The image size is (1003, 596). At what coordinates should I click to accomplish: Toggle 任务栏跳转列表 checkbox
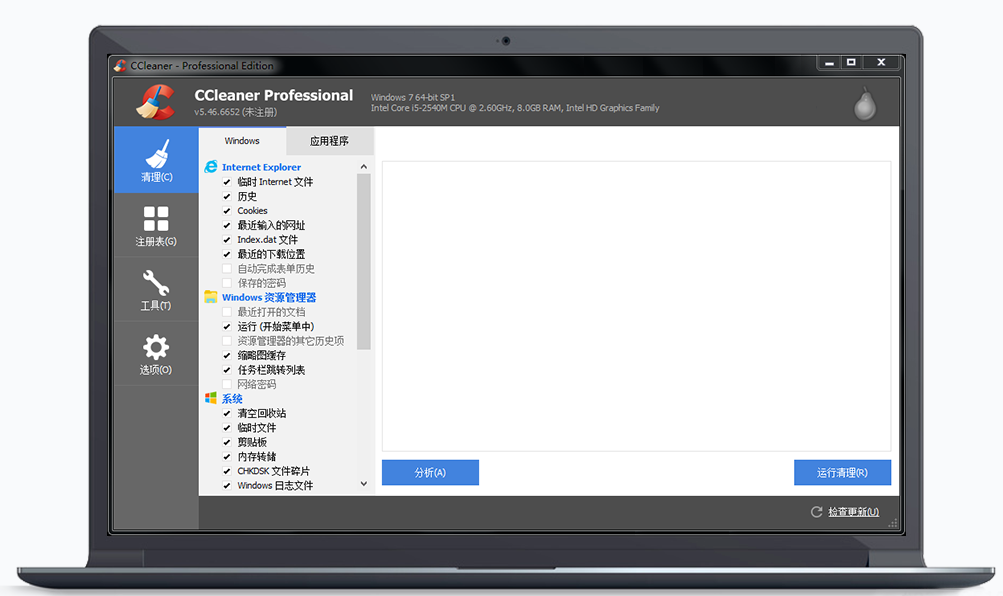(x=226, y=370)
